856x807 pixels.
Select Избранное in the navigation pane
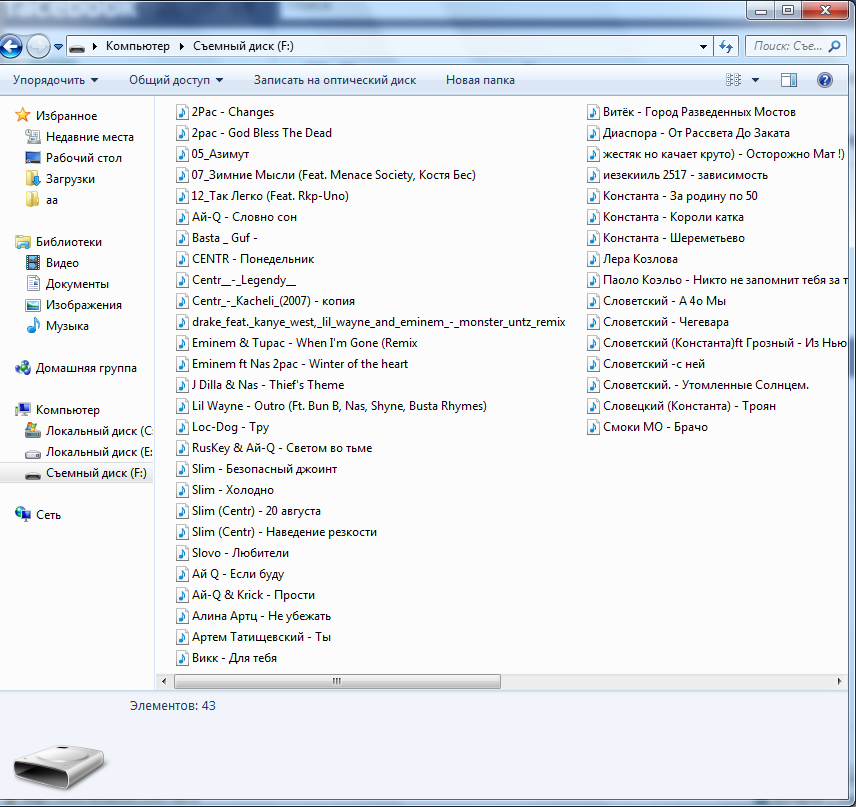(66, 116)
